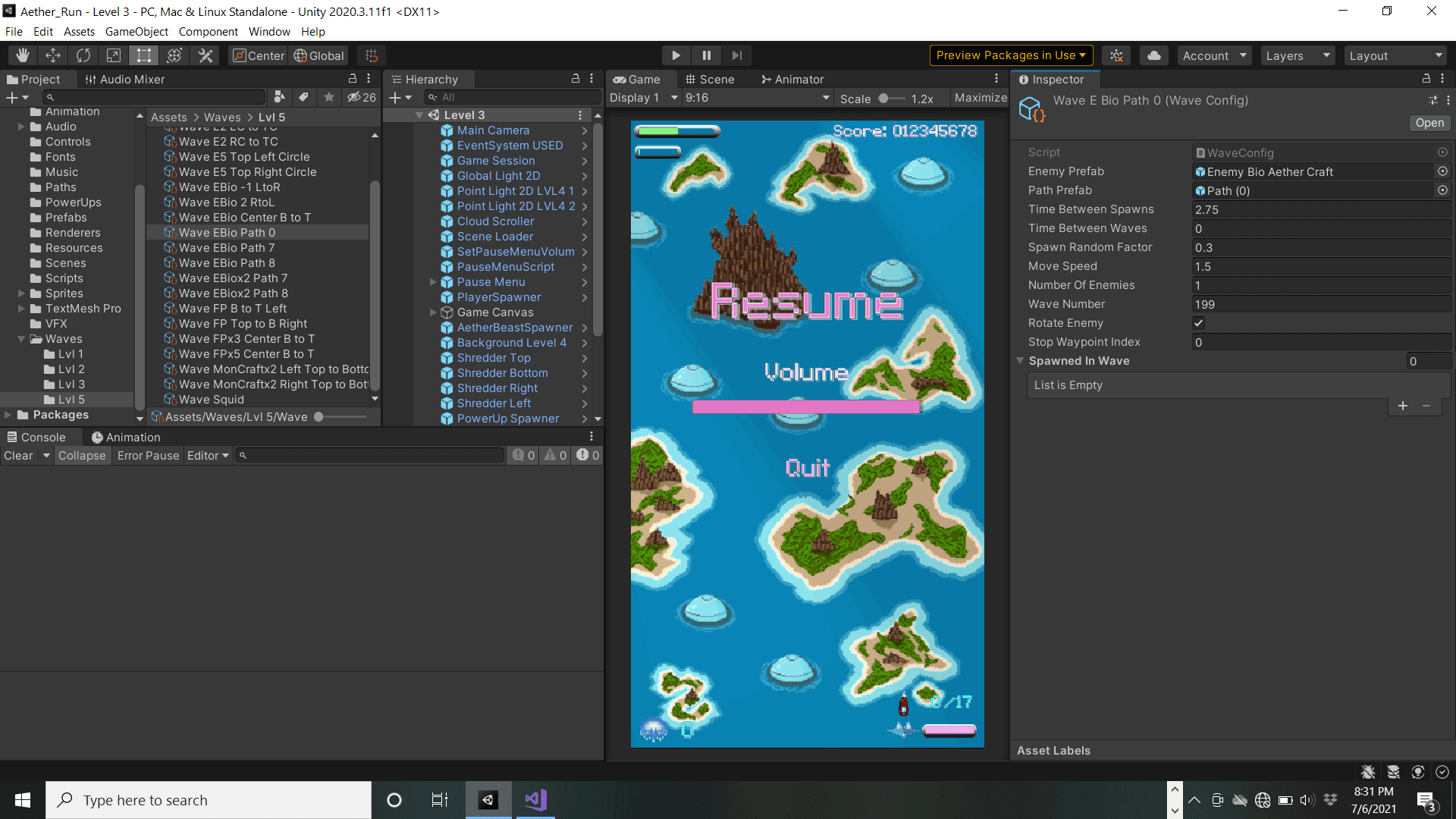Viewport: 1456px width, 819px height.
Task: Select the Move tool
Action: (x=53, y=55)
